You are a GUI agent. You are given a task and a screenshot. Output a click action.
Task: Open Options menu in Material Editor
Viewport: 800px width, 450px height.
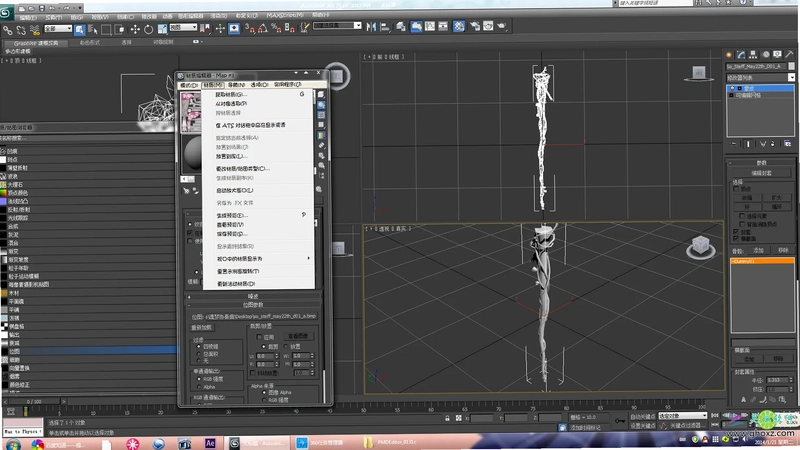tap(260, 85)
